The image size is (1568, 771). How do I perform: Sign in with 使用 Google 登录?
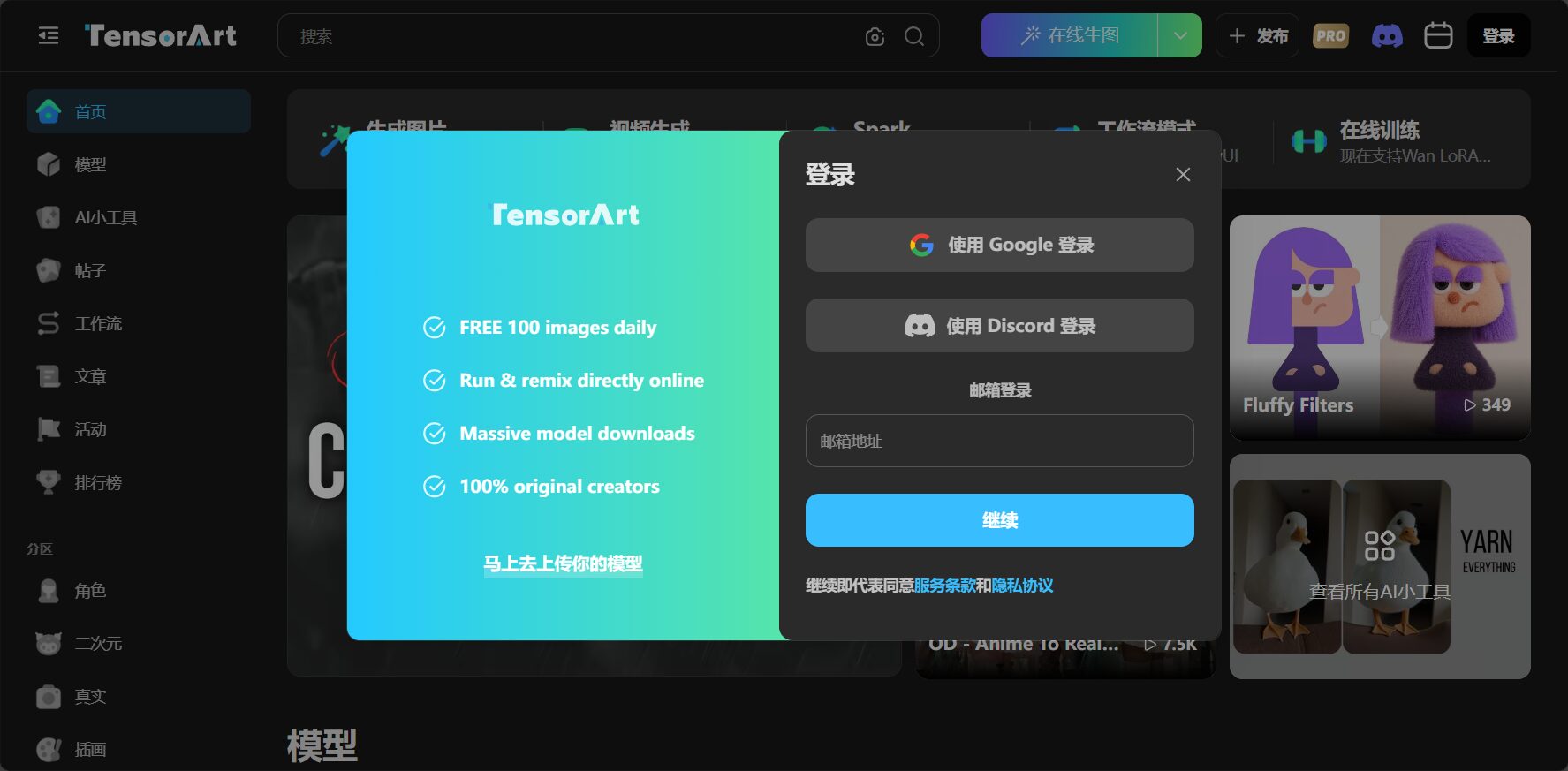(x=1000, y=245)
